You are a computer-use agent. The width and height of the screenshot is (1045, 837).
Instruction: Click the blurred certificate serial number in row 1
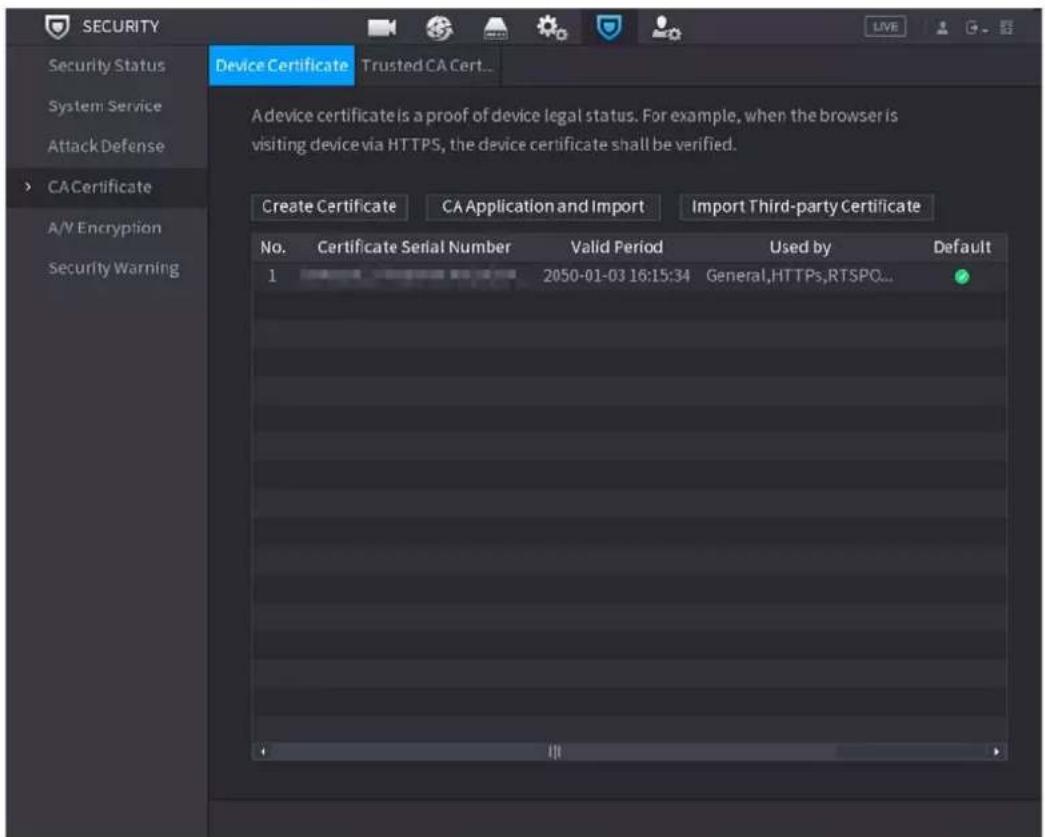[x=408, y=276]
